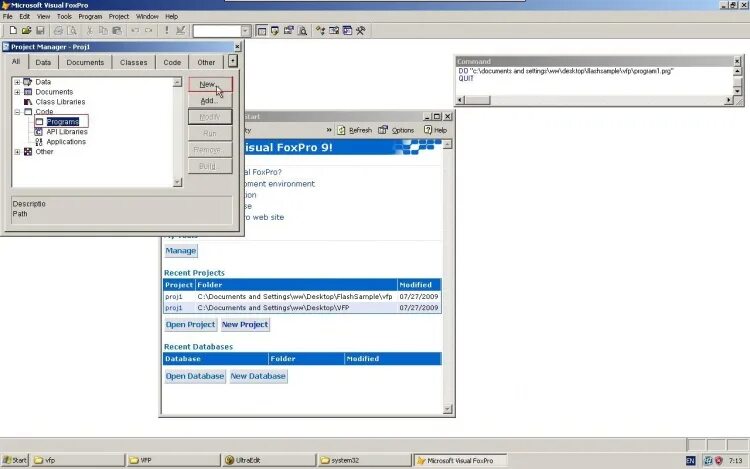The image size is (750, 469).
Task: Click Help in the Task Pane toolbar
Action: [435, 130]
